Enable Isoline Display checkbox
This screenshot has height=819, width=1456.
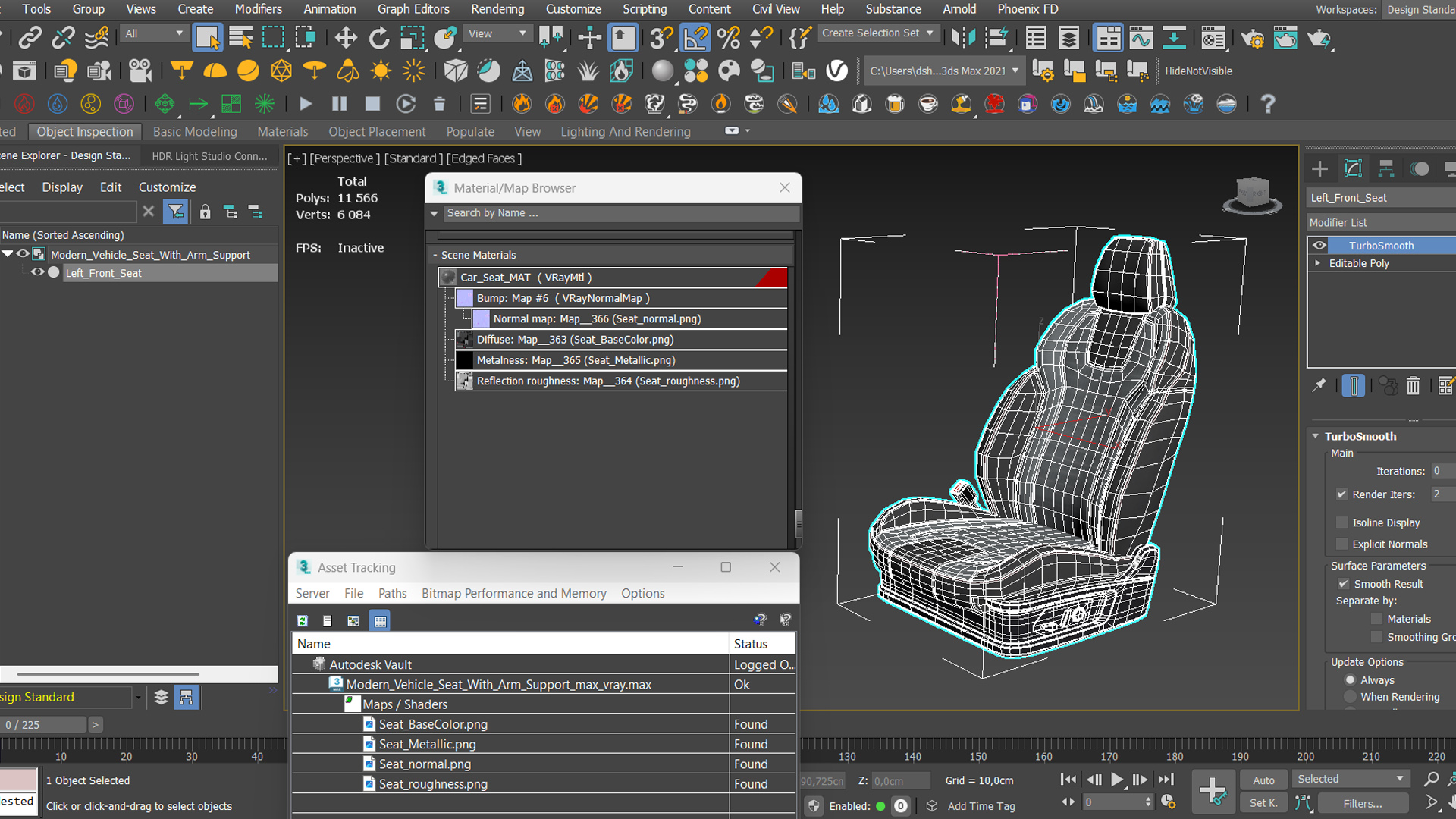pyautogui.click(x=1341, y=522)
